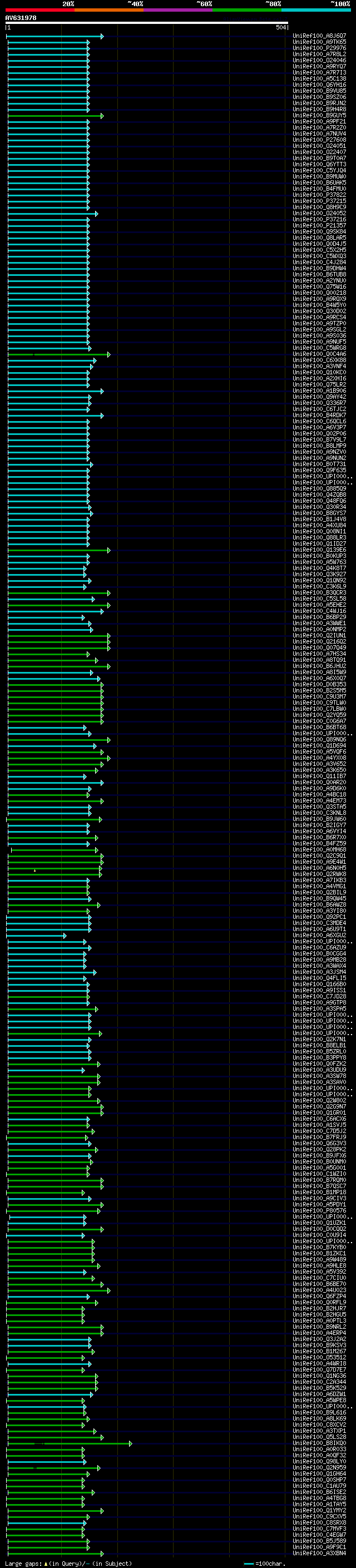Screen dimensions: 356x1568
Task: Select label UniRef100_Q2RWK8
Action: (319, 875)
